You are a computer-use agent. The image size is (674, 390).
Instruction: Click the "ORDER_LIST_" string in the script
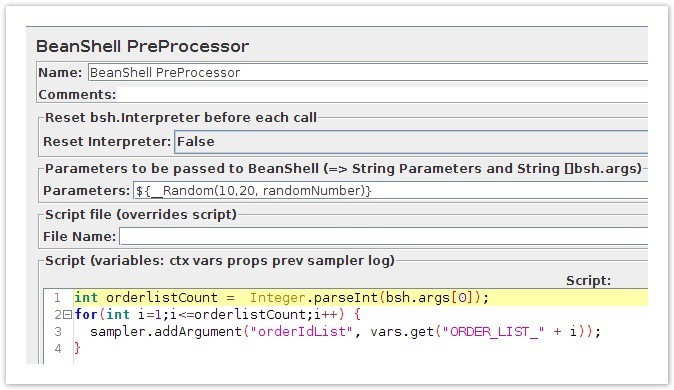tap(493, 332)
